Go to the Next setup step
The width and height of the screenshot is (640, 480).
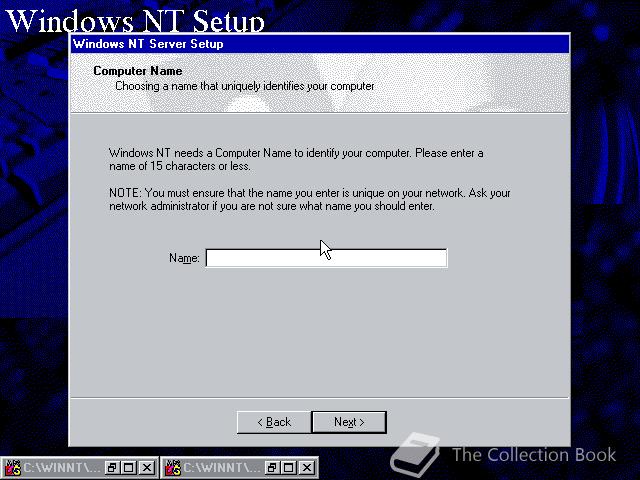(349, 422)
